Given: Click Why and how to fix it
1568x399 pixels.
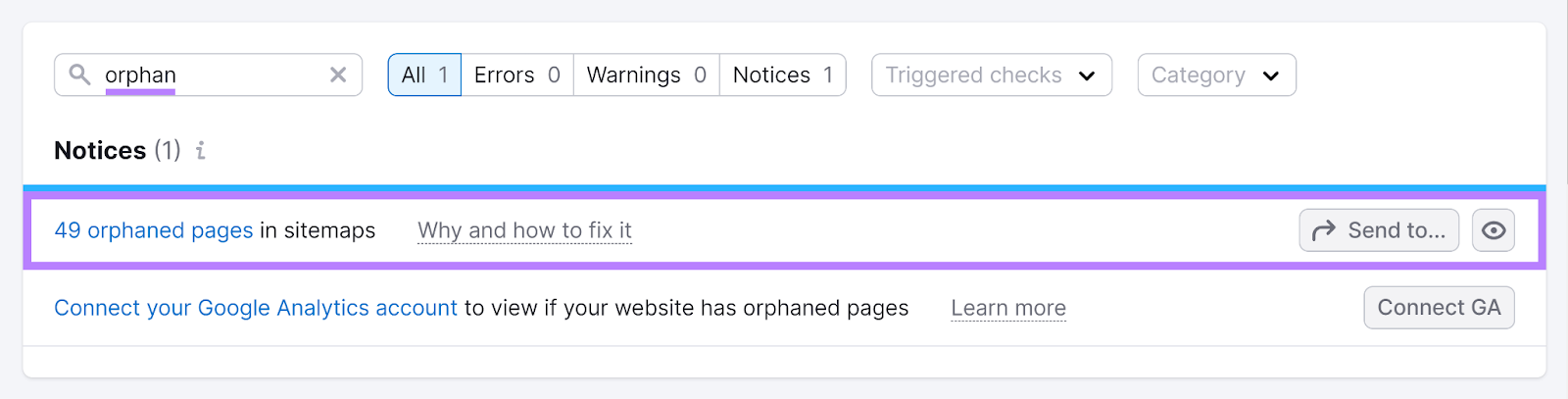Looking at the screenshot, I should pyautogui.click(x=524, y=230).
